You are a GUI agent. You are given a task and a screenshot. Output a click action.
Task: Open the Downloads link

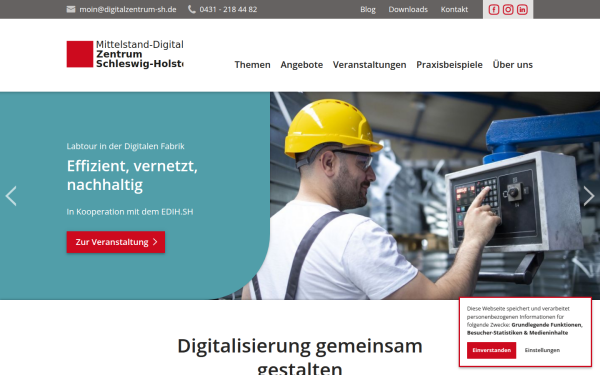pyautogui.click(x=408, y=9)
